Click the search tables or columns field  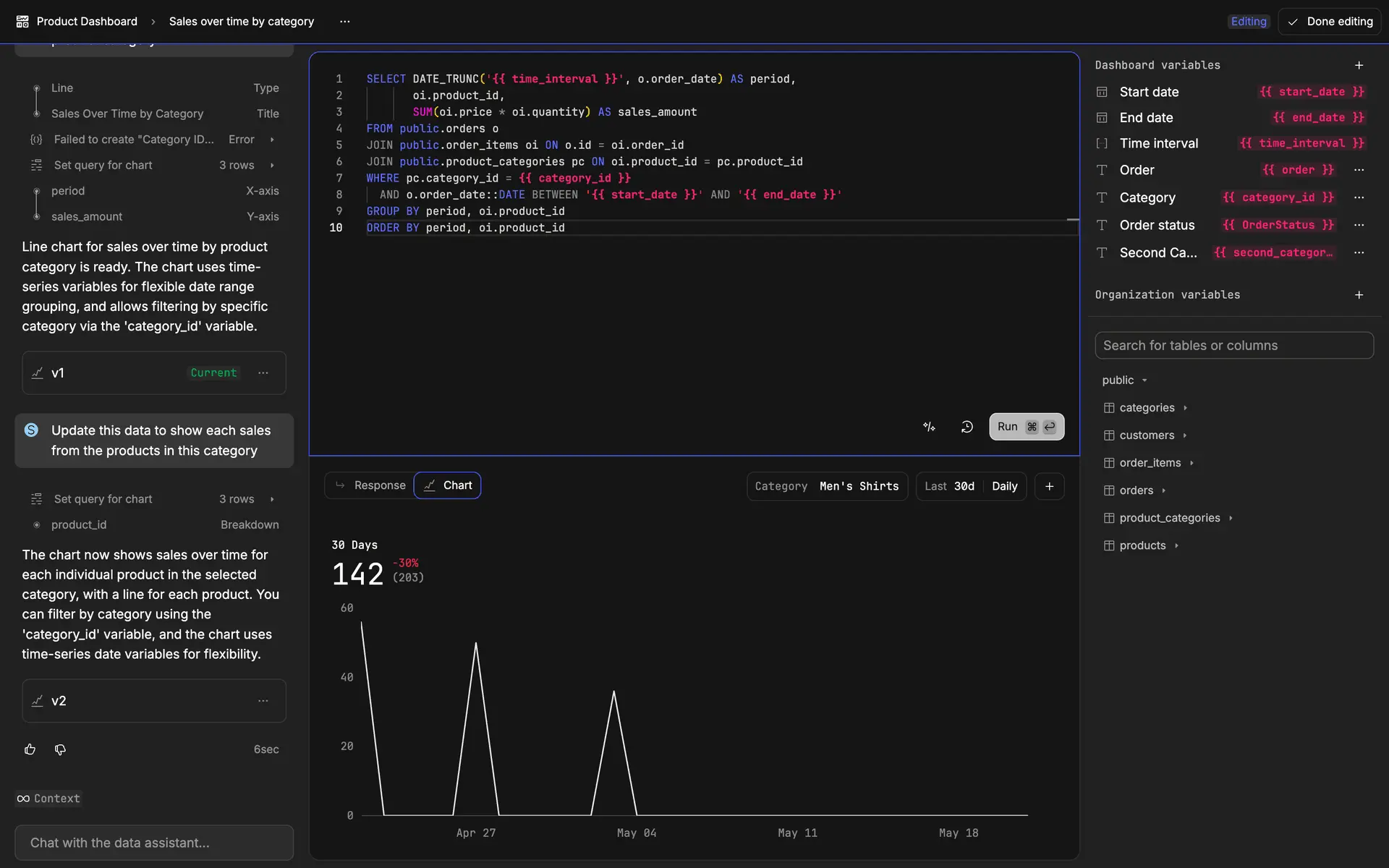pos(1233,346)
